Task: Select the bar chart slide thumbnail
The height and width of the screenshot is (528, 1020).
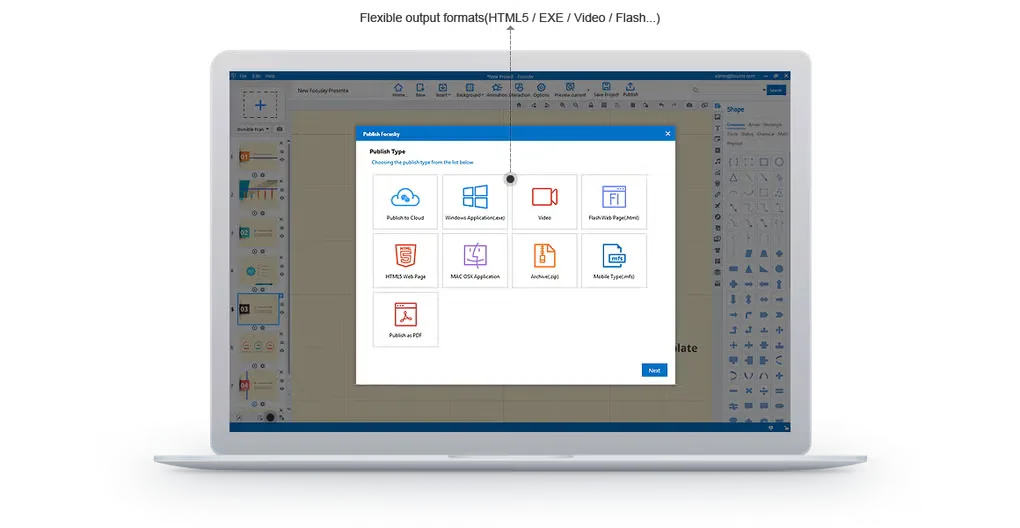Action: coord(258,192)
